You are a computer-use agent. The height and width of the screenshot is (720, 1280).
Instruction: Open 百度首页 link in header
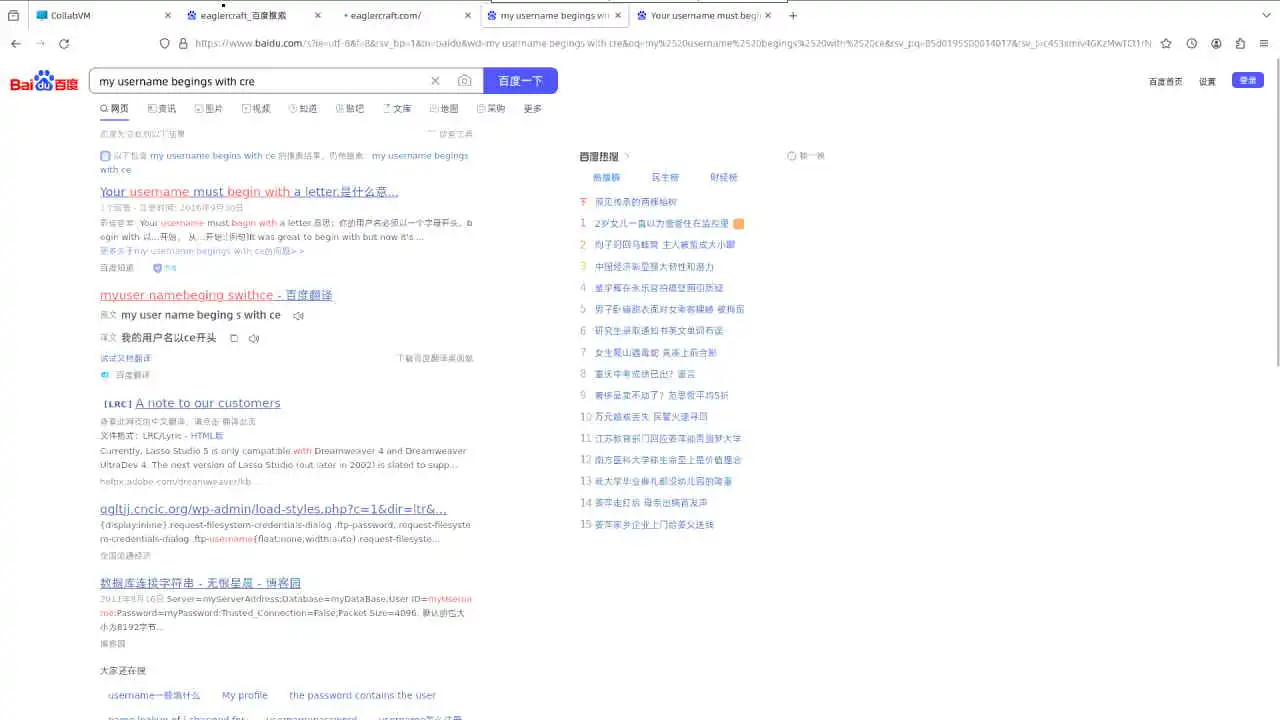point(1165,81)
